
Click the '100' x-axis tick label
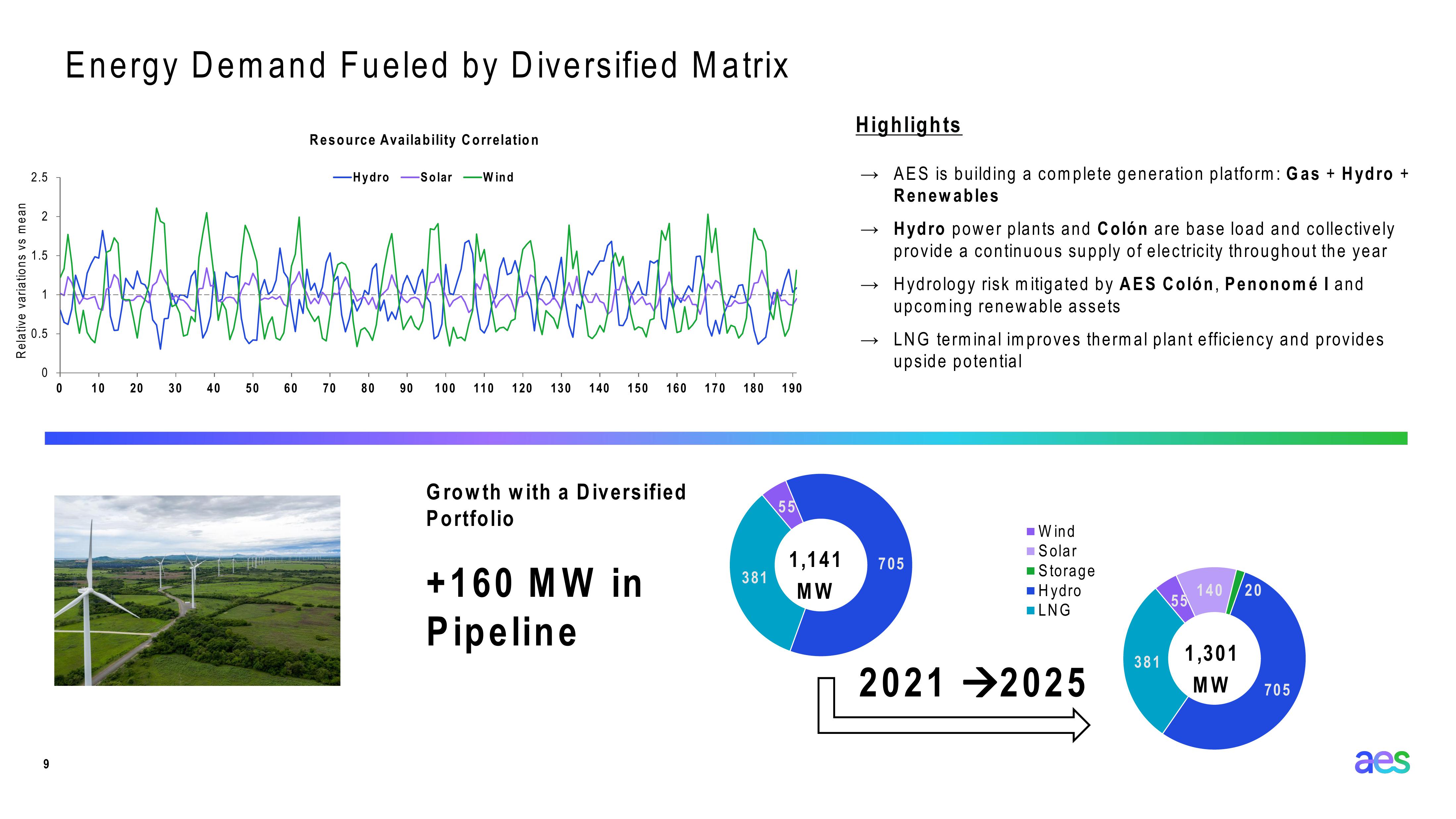click(x=445, y=388)
